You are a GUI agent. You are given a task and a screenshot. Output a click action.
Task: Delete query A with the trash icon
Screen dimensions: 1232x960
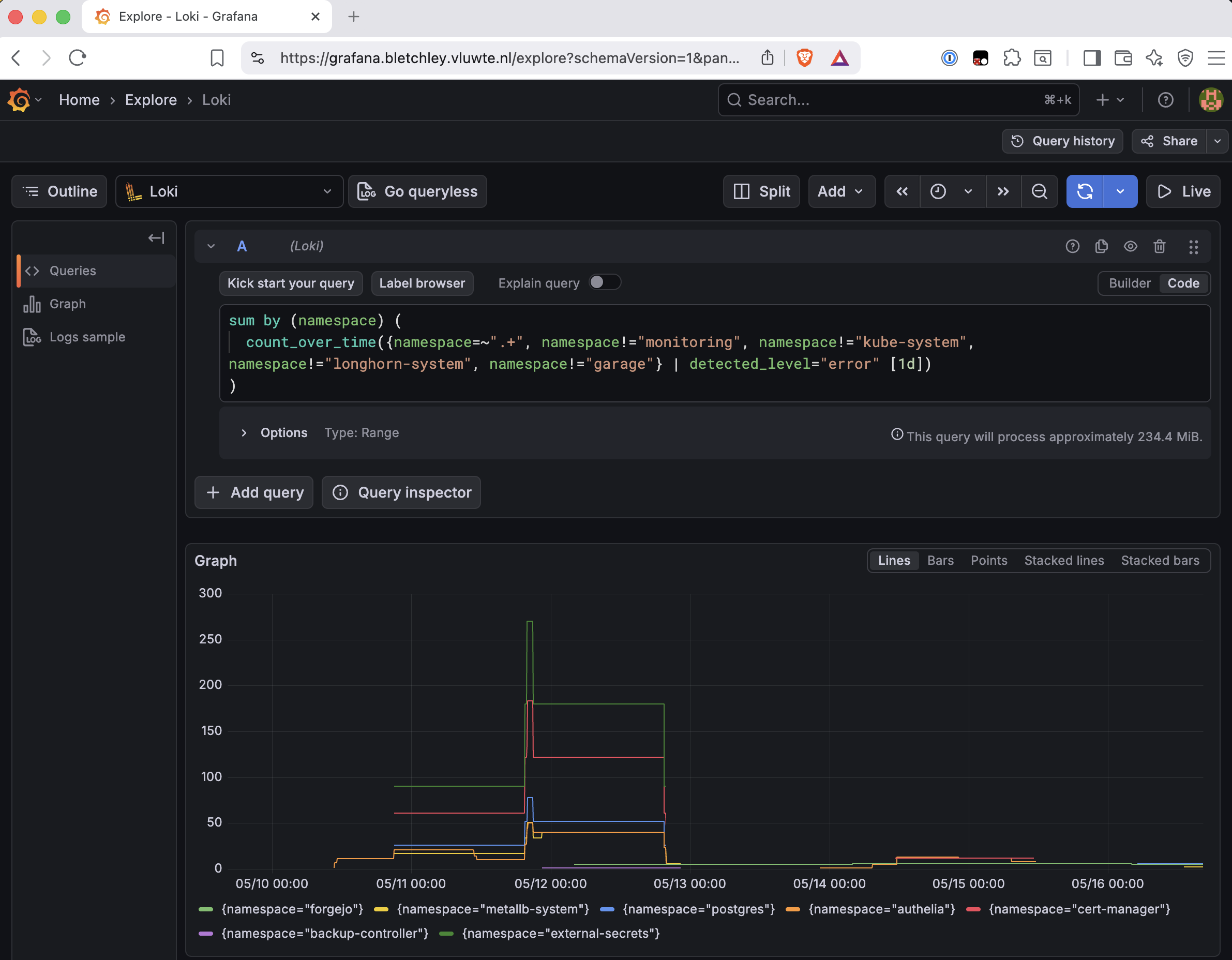(1159, 247)
